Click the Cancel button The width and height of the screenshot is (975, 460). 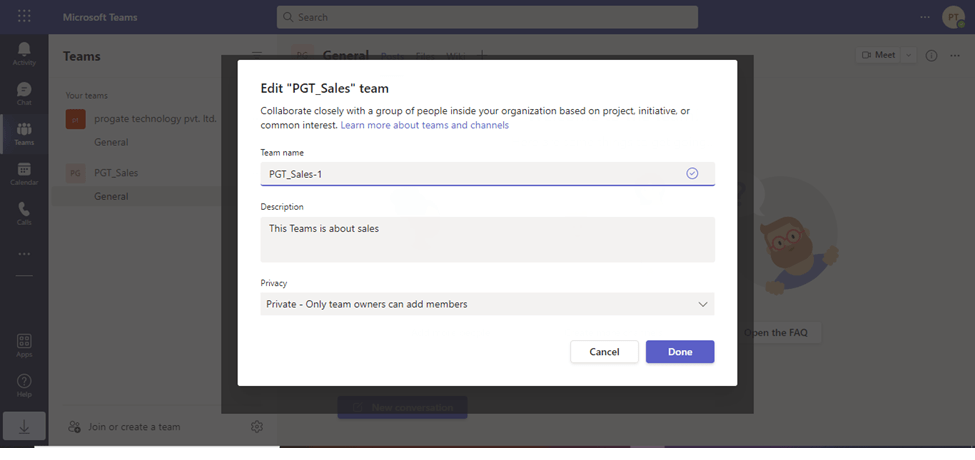(604, 352)
